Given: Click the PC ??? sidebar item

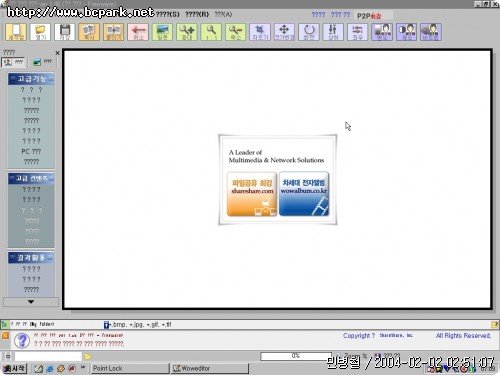Looking at the screenshot, I should click(31, 151).
